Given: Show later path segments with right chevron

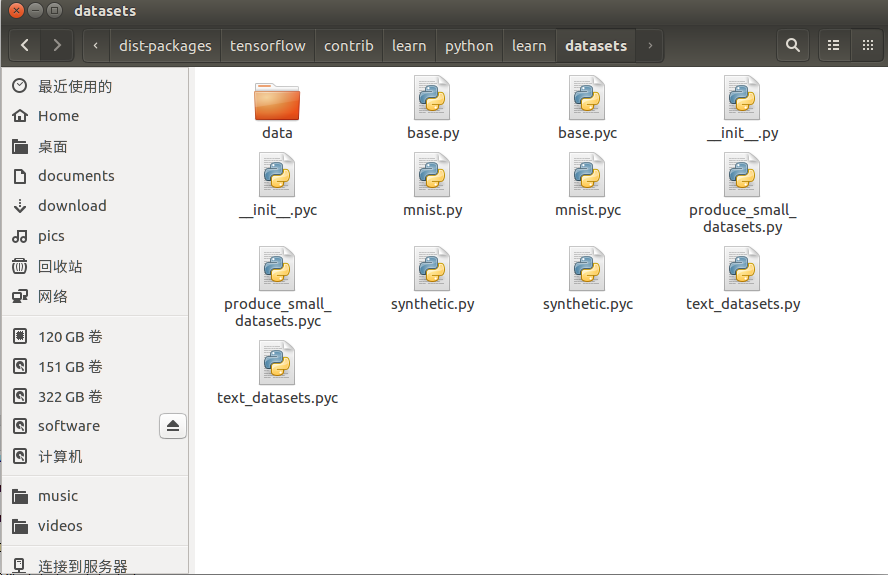Looking at the screenshot, I should click(x=650, y=45).
